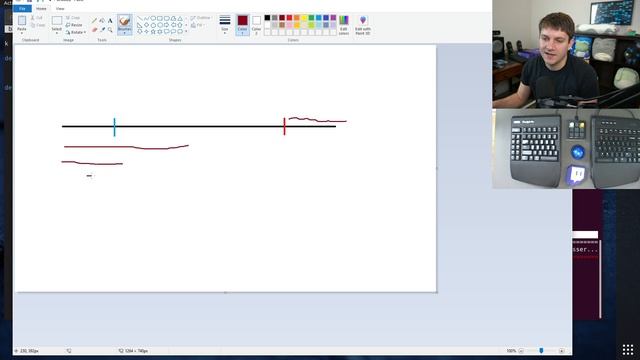This screenshot has height=360, width=640.
Task: Click the canvas bottom resize handle
Action: 225,293
